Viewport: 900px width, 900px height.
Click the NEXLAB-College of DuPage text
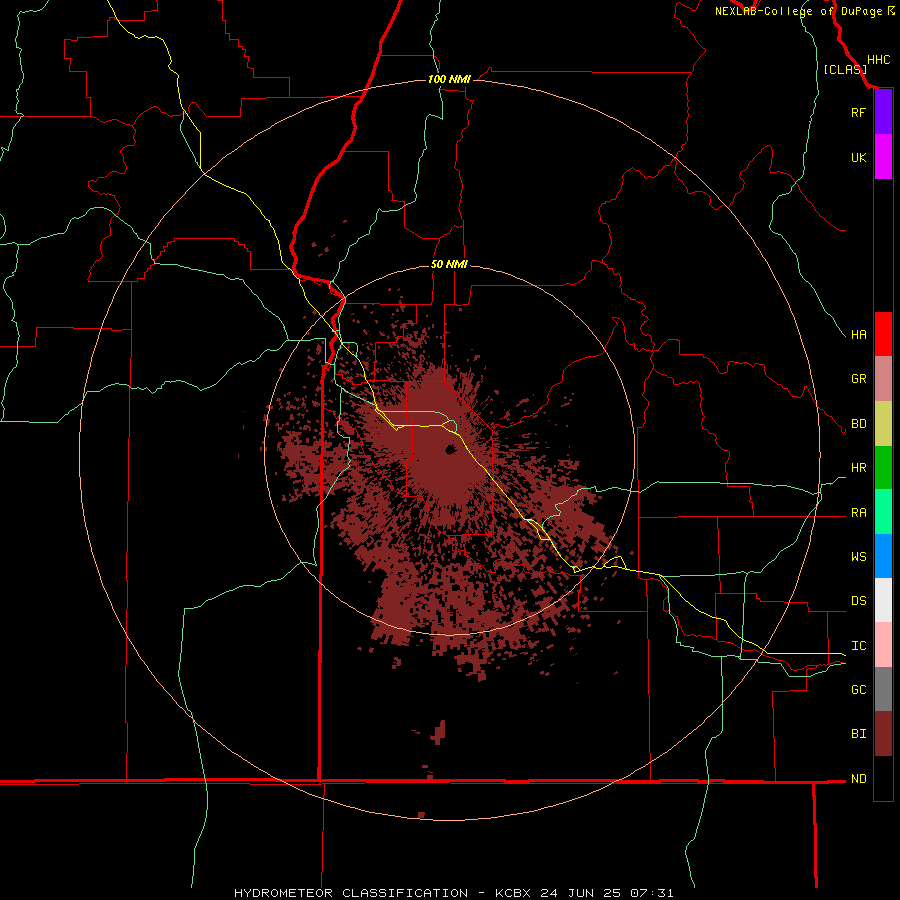click(798, 11)
